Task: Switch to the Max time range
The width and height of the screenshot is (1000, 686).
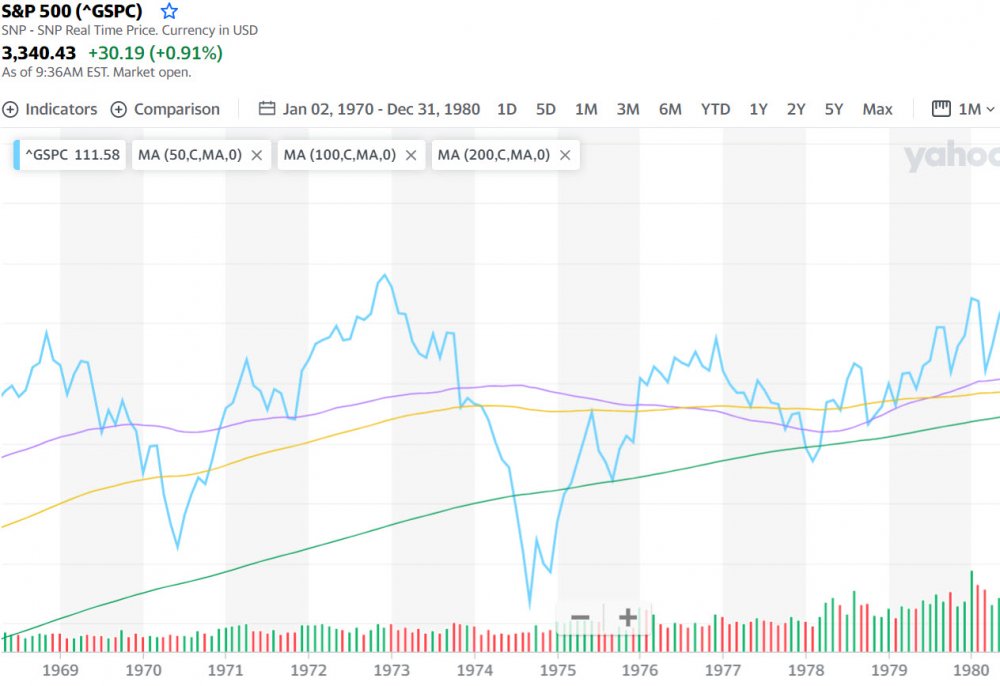Action: (877, 109)
